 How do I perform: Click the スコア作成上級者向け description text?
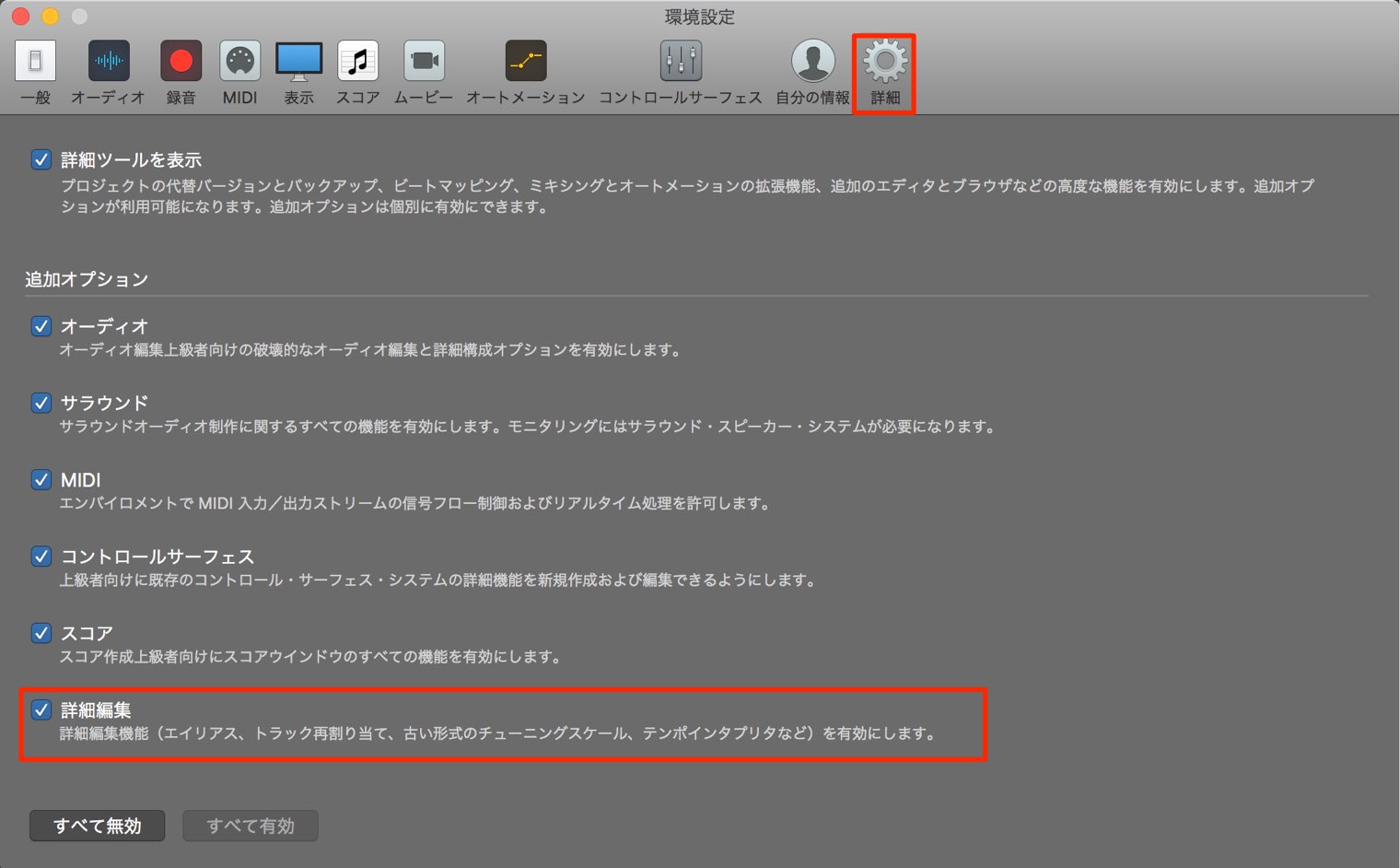point(311,657)
